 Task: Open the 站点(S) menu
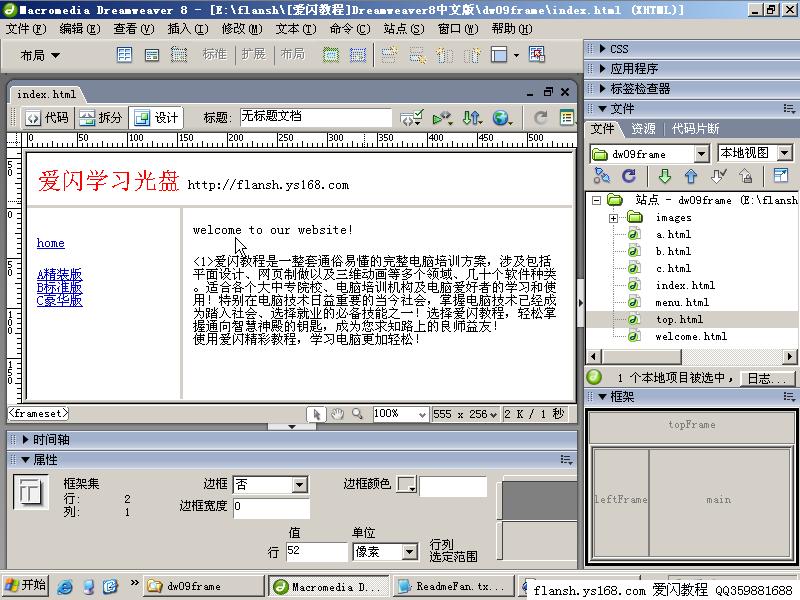404,29
